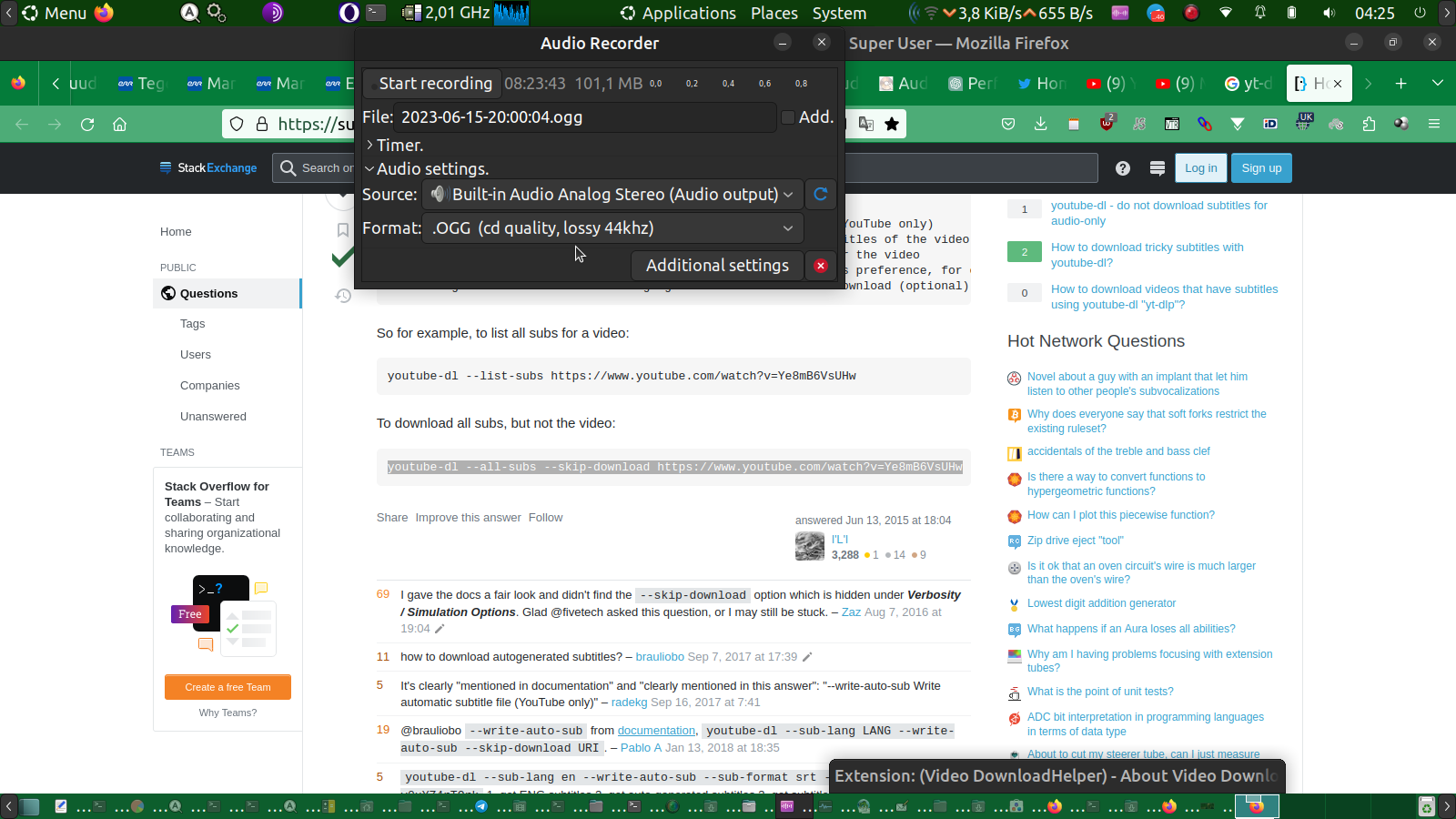Click the translate page icon in address bar
The image size is (1456, 819).
[865, 124]
